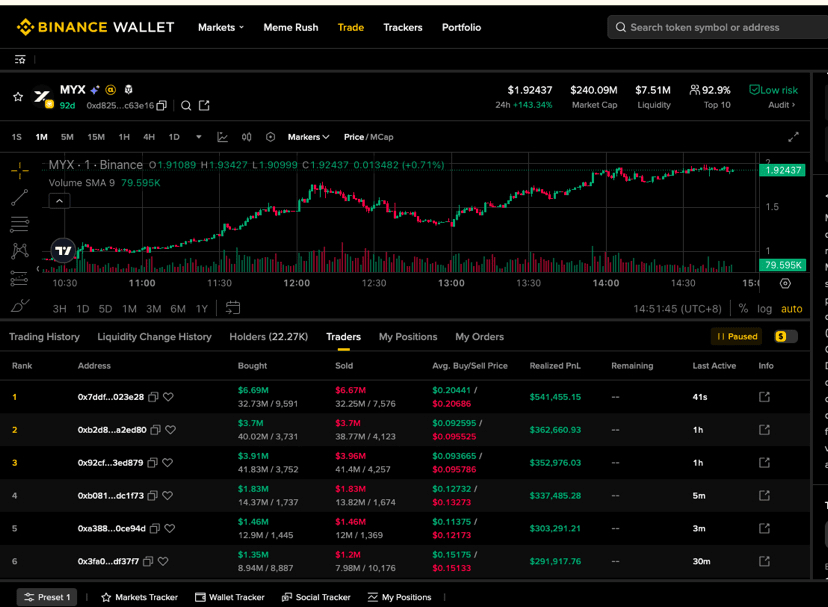Click the Binance Wallet logo

pos(95,27)
